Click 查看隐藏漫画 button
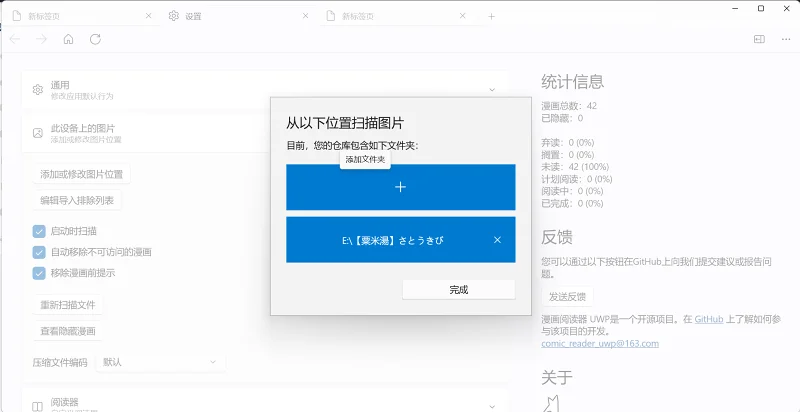Viewport: 800px width, 412px height. pos(68,331)
